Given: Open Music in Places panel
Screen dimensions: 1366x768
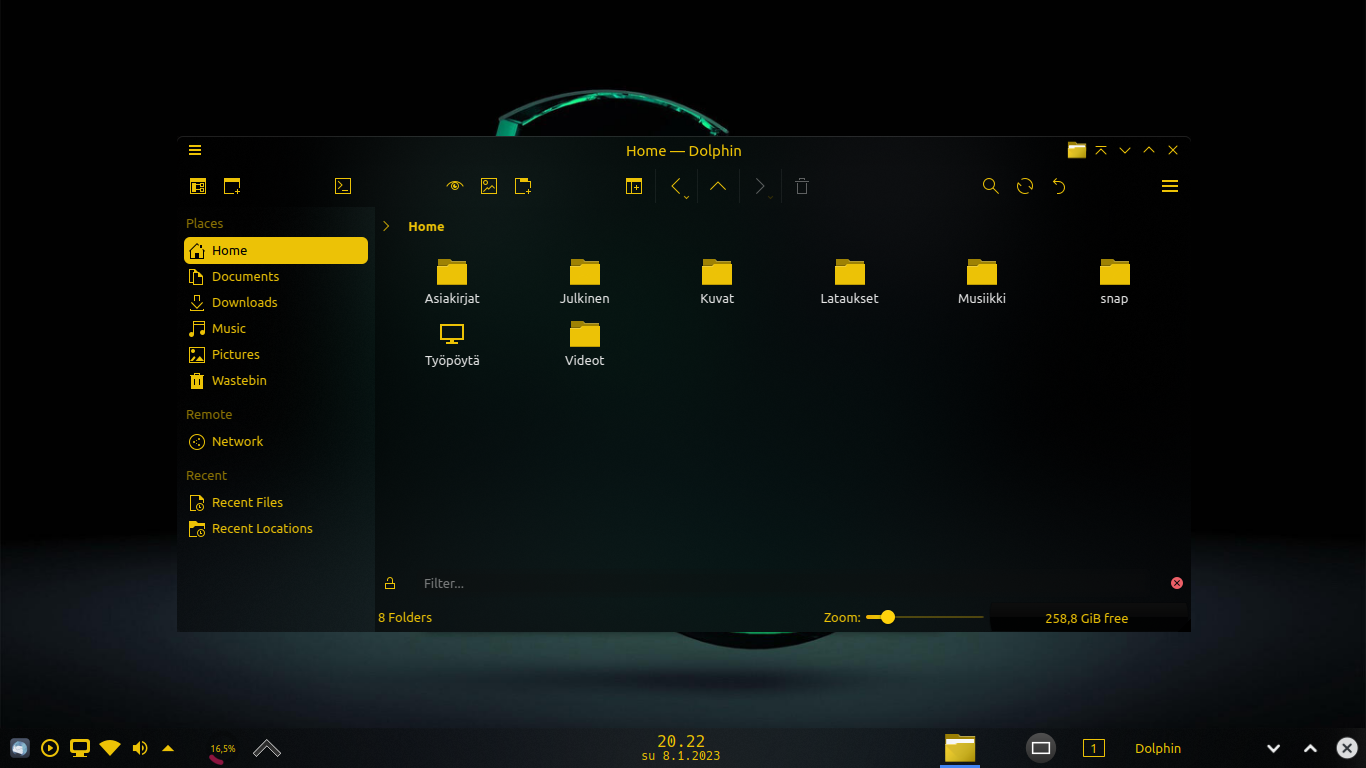Looking at the screenshot, I should click(x=276, y=329).
